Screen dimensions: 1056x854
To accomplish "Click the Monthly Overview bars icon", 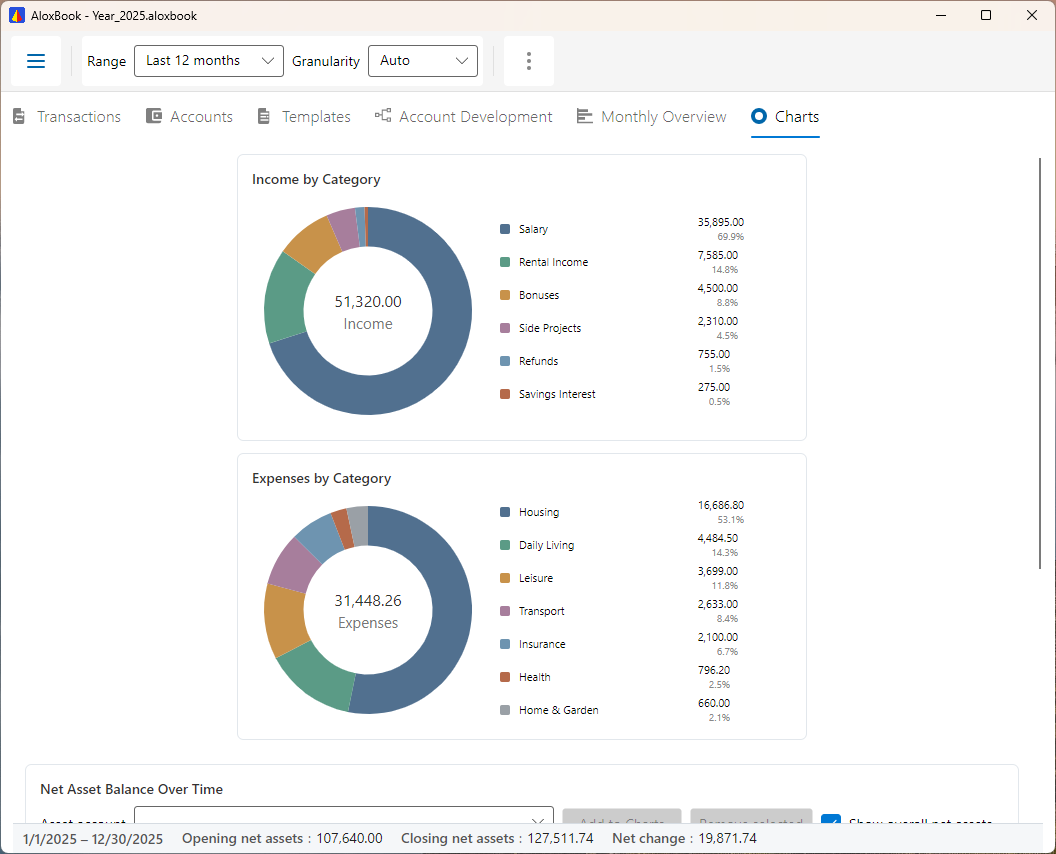I will tap(585, 117).
